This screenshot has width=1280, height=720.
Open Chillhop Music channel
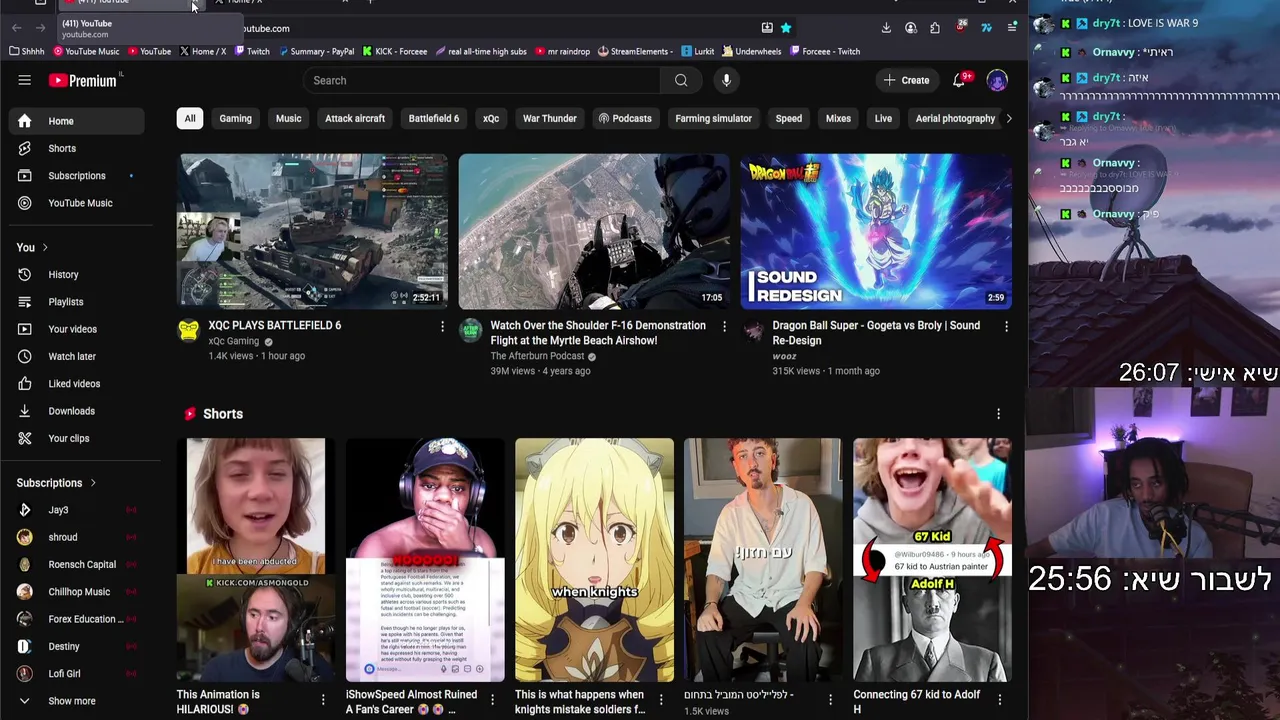77,592
